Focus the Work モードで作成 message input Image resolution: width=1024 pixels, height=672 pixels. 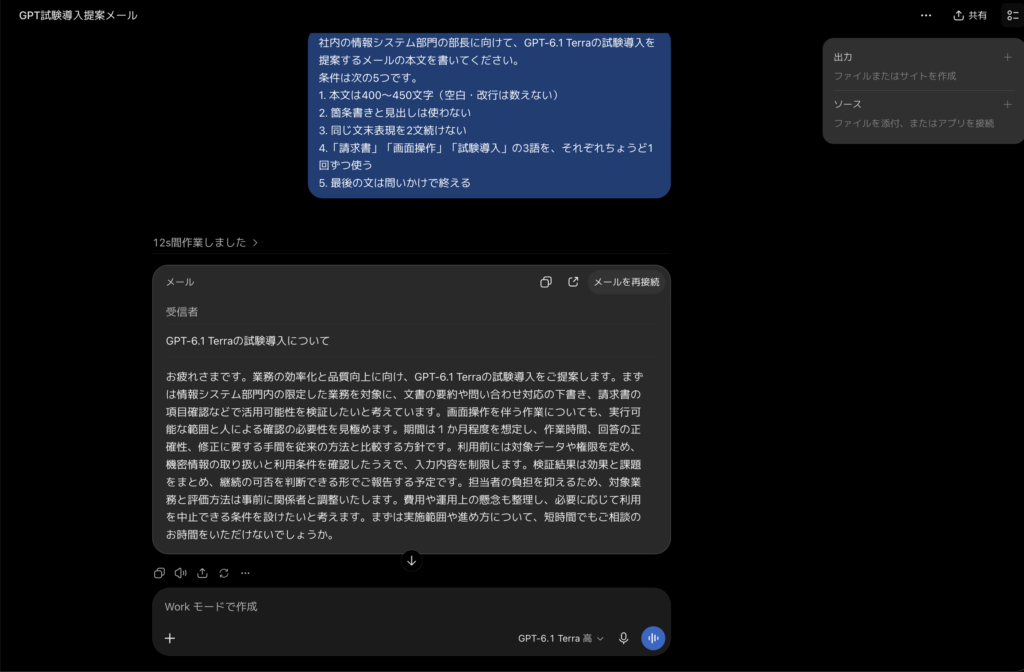pyautogui.click(x=411, y=607)
